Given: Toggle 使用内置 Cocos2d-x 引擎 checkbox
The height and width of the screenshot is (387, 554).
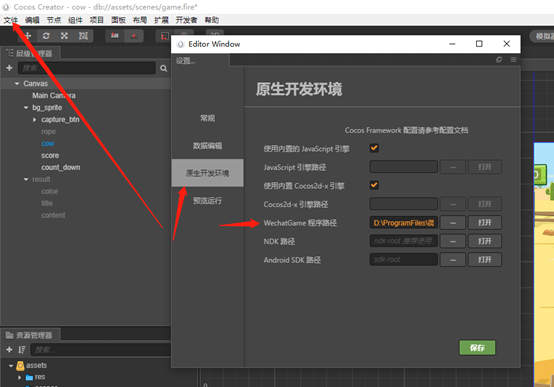Looking at the screenshot, I should pos(374,185).
